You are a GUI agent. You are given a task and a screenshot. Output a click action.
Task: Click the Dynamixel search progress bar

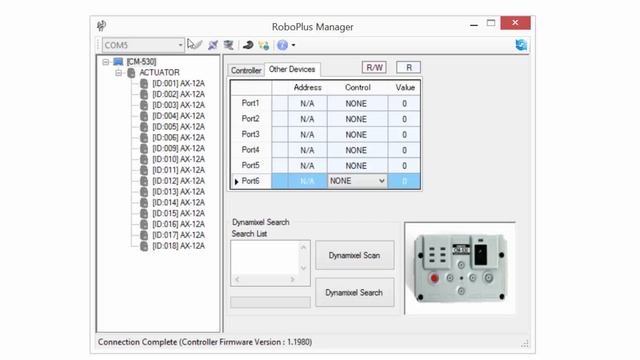pos(270,302)
